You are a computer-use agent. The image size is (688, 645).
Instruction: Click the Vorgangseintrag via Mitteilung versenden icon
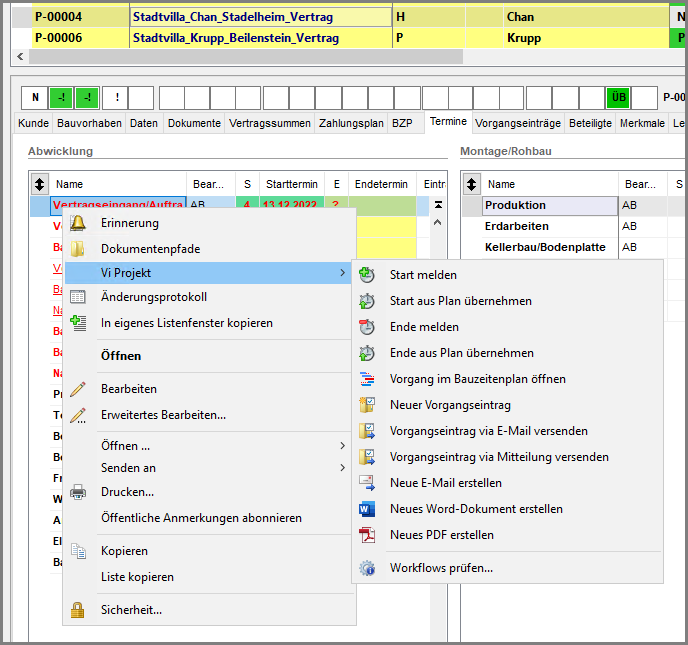[367, 457]
